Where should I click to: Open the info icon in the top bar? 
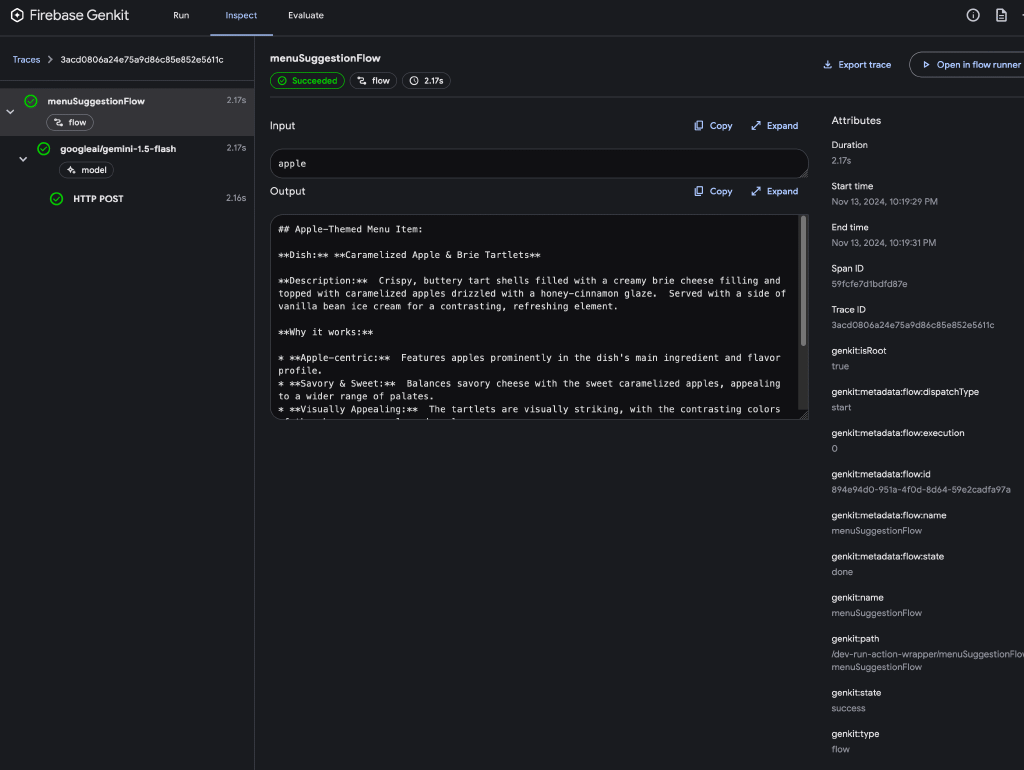[973, 15]
